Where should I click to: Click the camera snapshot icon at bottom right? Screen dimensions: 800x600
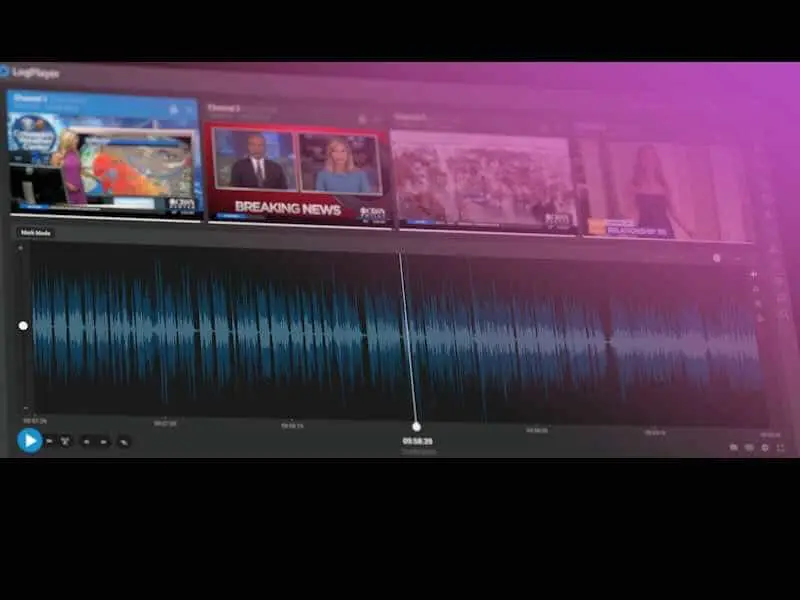pyautogui.click(x=734, y=448)
